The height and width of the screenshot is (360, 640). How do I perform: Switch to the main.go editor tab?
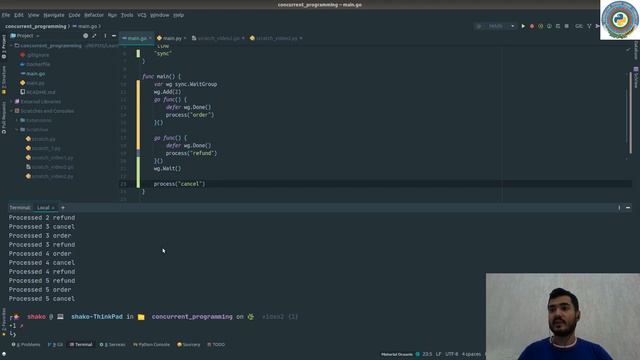tap(137, 38)
